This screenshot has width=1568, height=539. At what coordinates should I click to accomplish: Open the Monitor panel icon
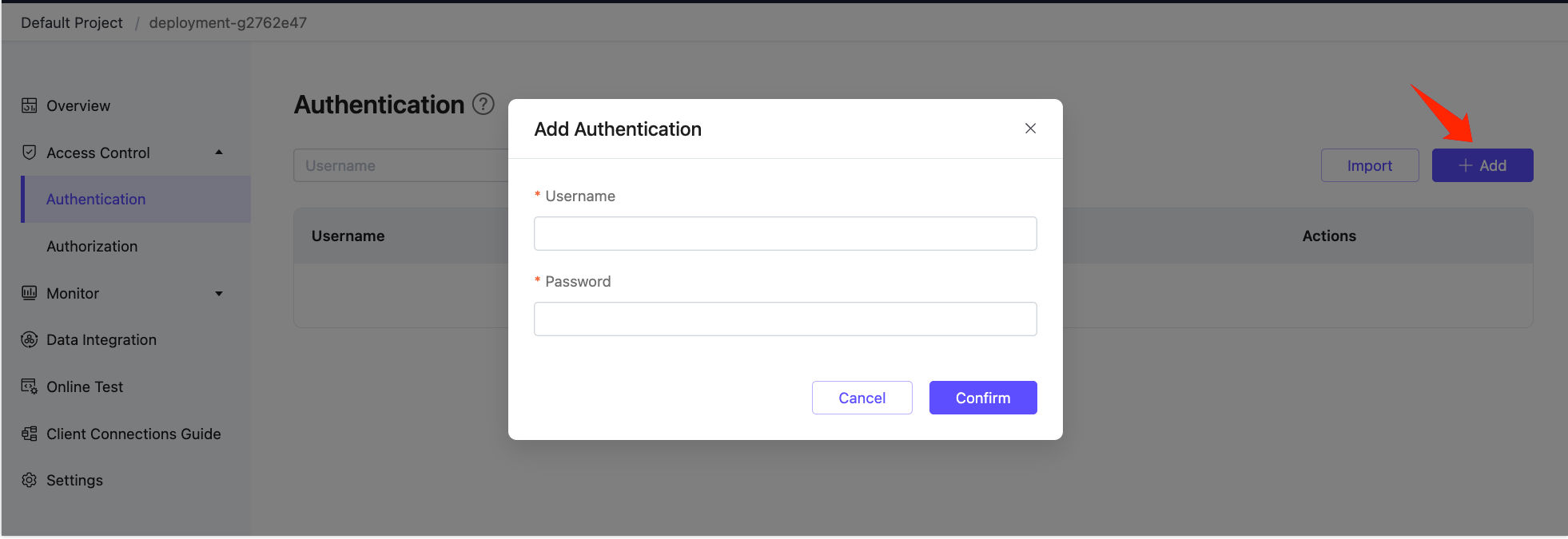tap(29, 293)
